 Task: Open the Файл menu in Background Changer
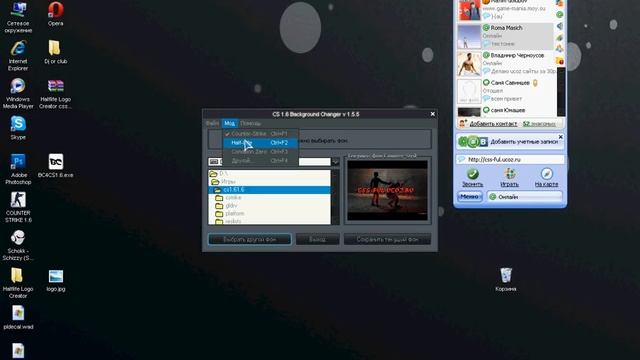(x=212, y=123)
